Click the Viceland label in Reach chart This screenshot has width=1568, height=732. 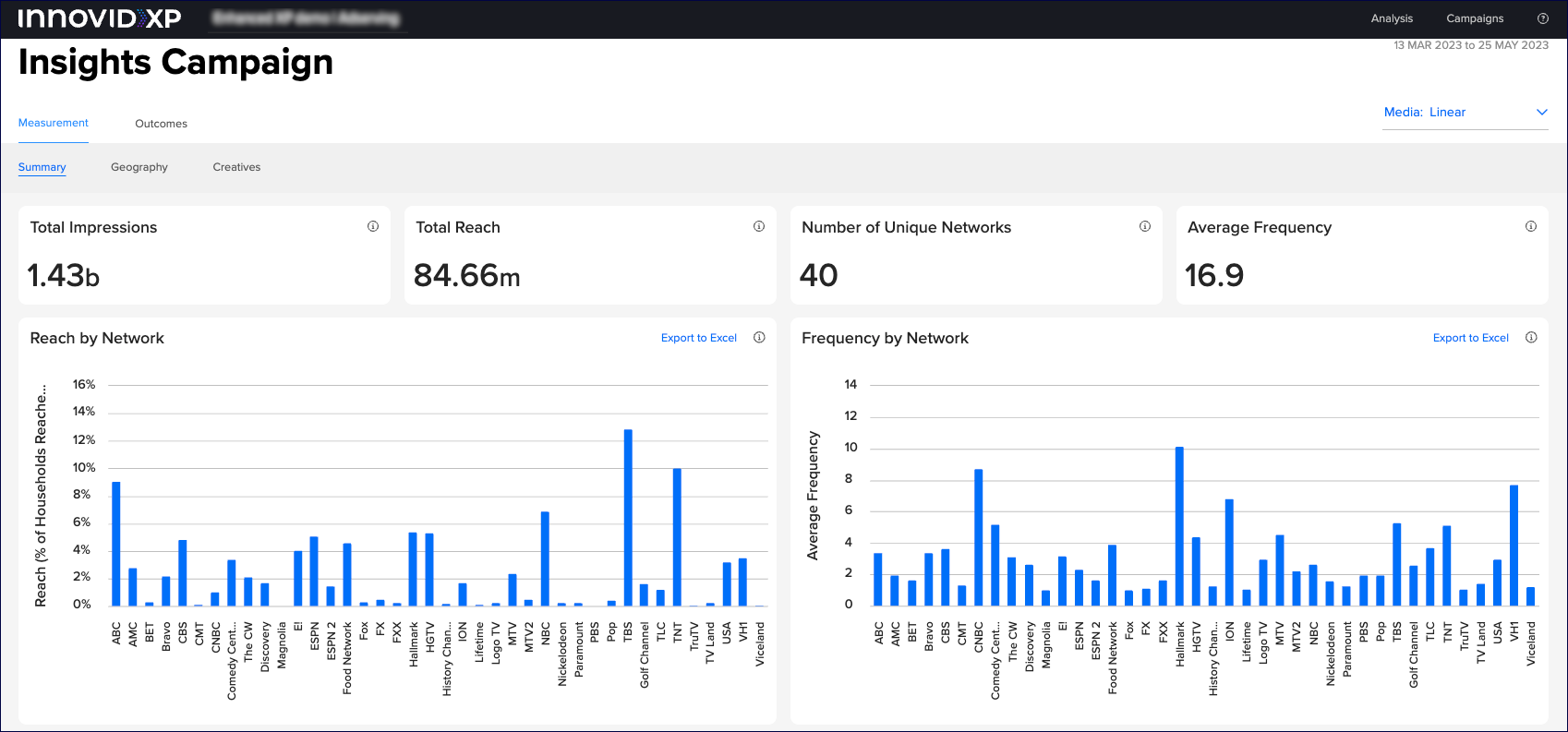pos(760,643)
